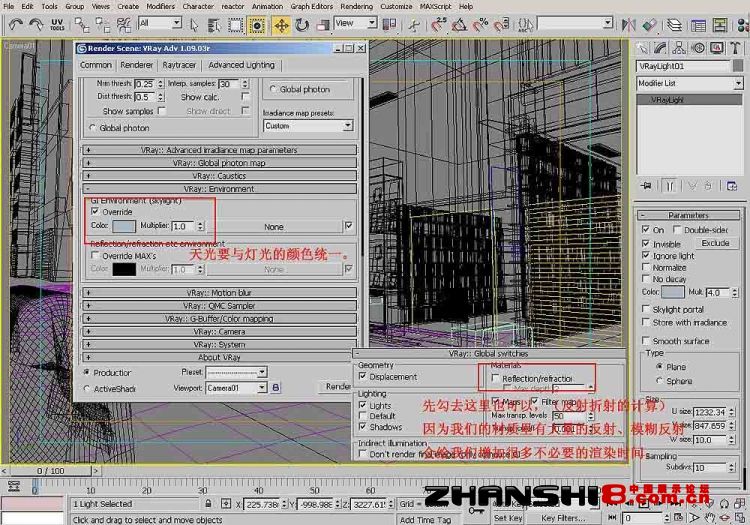
Task: Open the UV Tools icon
Action: coord(57,24)
